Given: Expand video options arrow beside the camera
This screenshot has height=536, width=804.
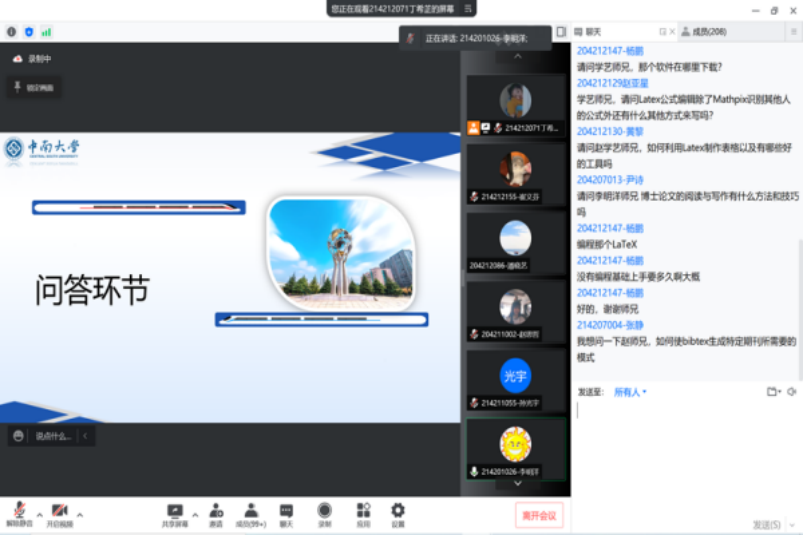Looking at the screenshot, I should [80, 514].
